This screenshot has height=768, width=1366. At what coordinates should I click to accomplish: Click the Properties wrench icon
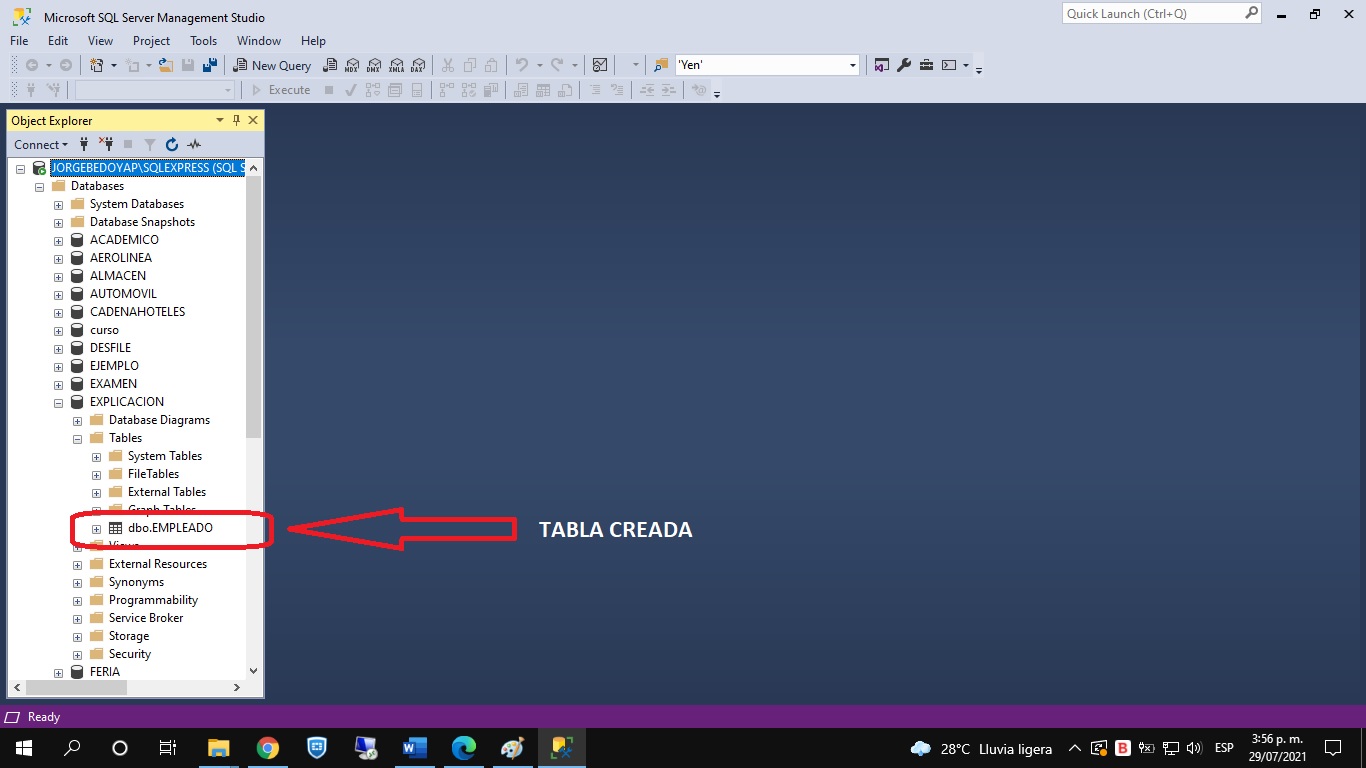[904, 65]
